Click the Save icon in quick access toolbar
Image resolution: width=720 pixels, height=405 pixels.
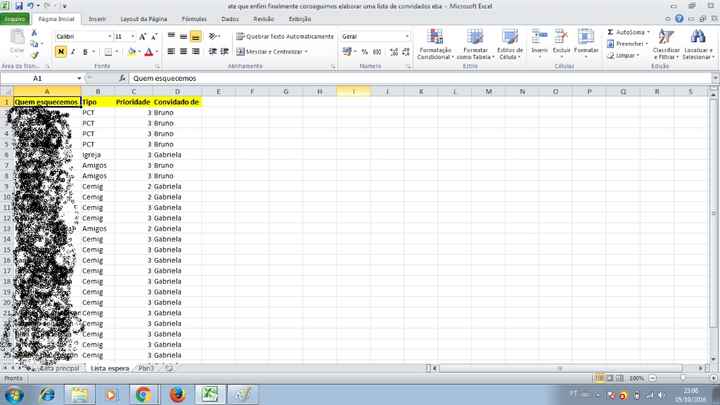[19, 6]
